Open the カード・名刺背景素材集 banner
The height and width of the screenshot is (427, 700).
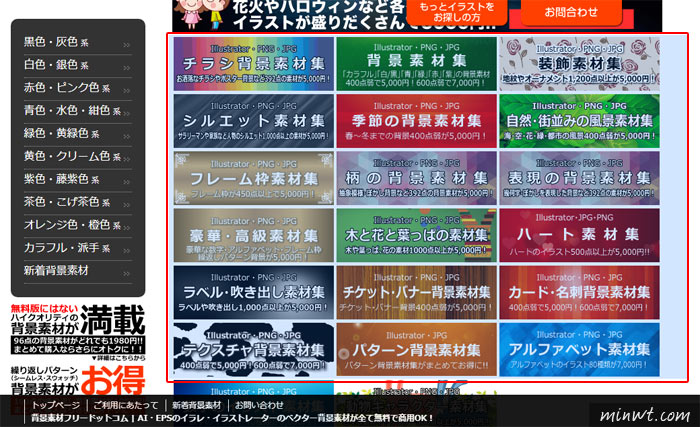579,293
